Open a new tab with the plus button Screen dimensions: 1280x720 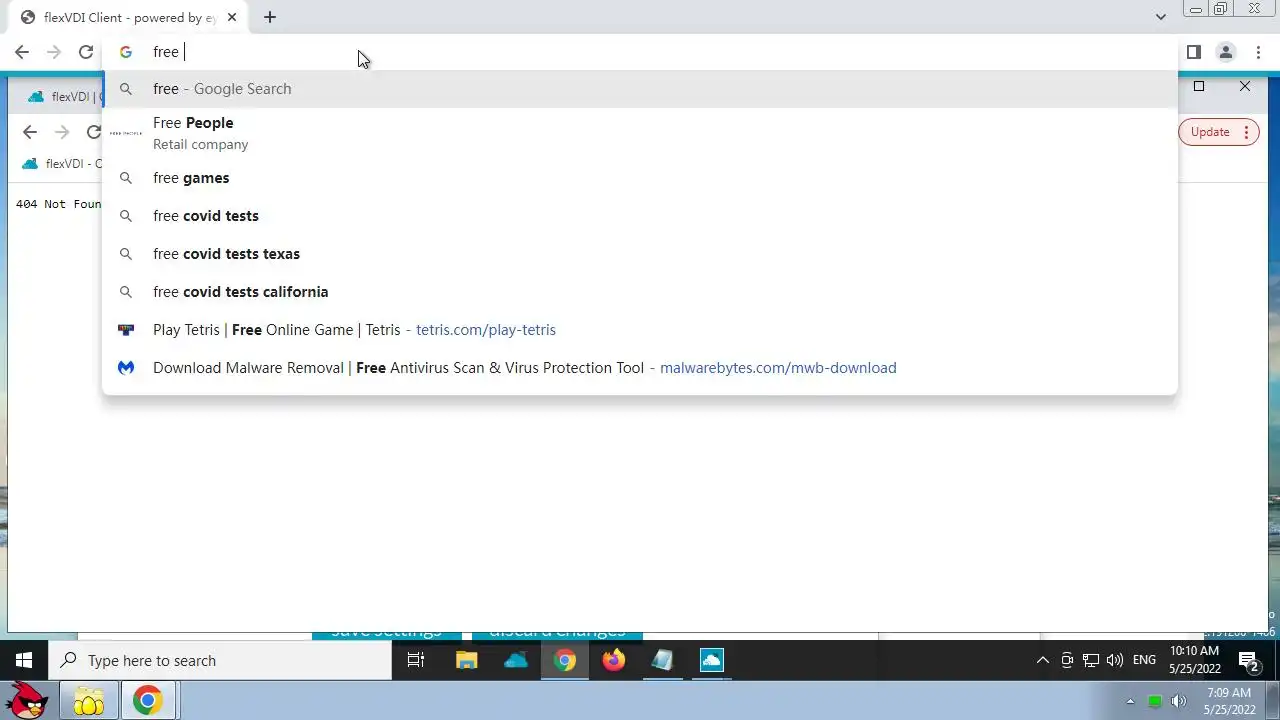coord(270,17)
